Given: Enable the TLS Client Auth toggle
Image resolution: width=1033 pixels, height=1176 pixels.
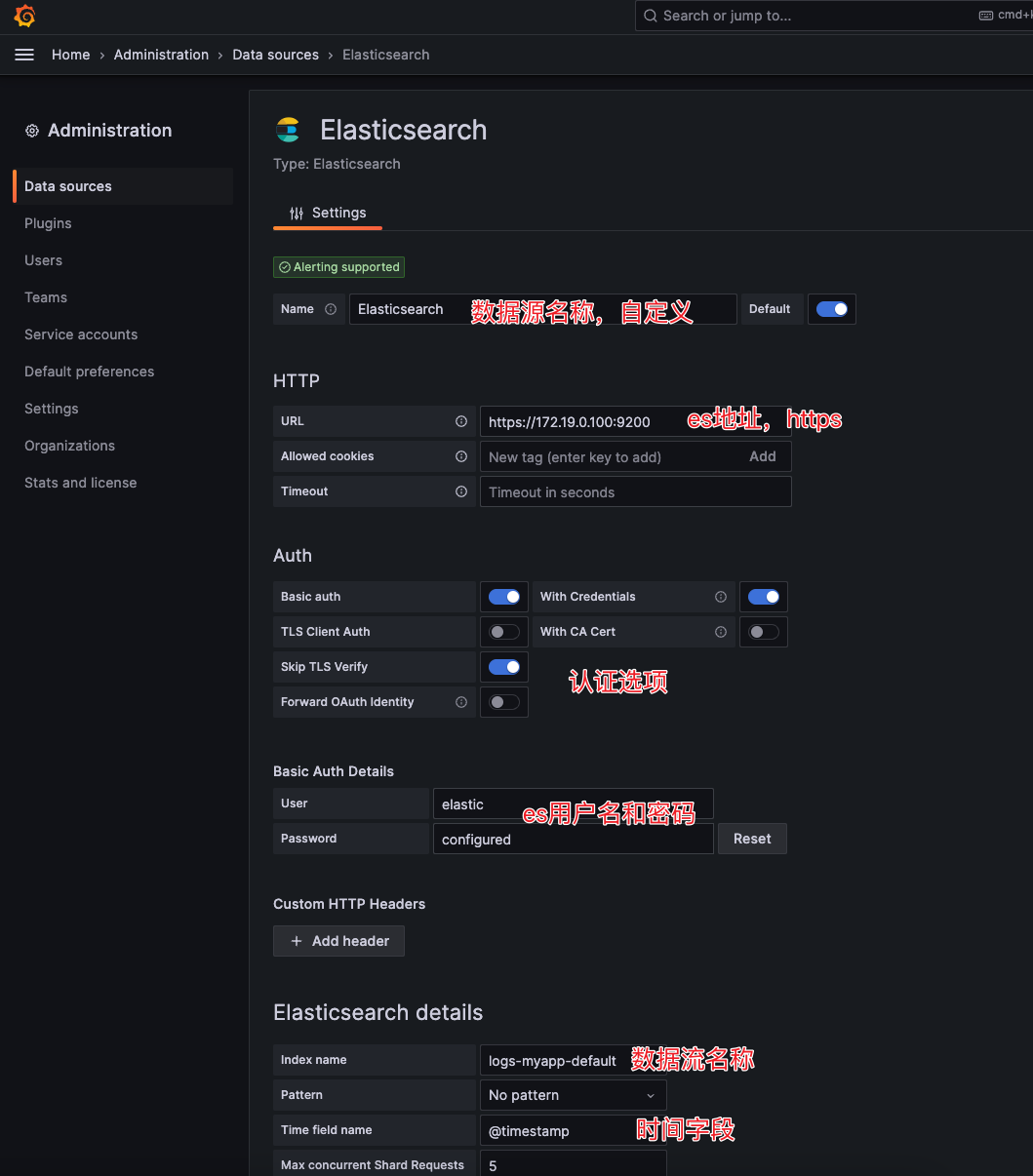Looking at the screenshot, I should (504, 632).
